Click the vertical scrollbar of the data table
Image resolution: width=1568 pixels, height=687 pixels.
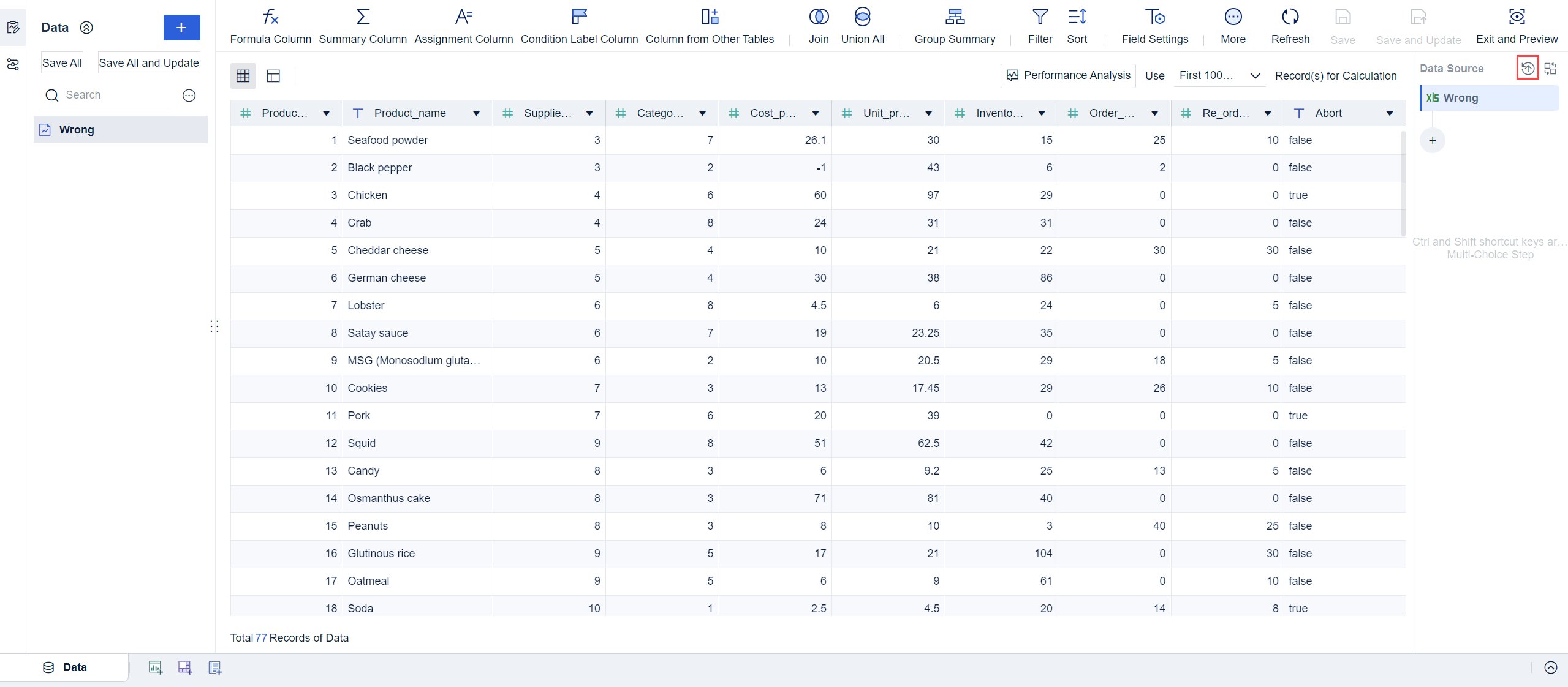[1403, 184]
